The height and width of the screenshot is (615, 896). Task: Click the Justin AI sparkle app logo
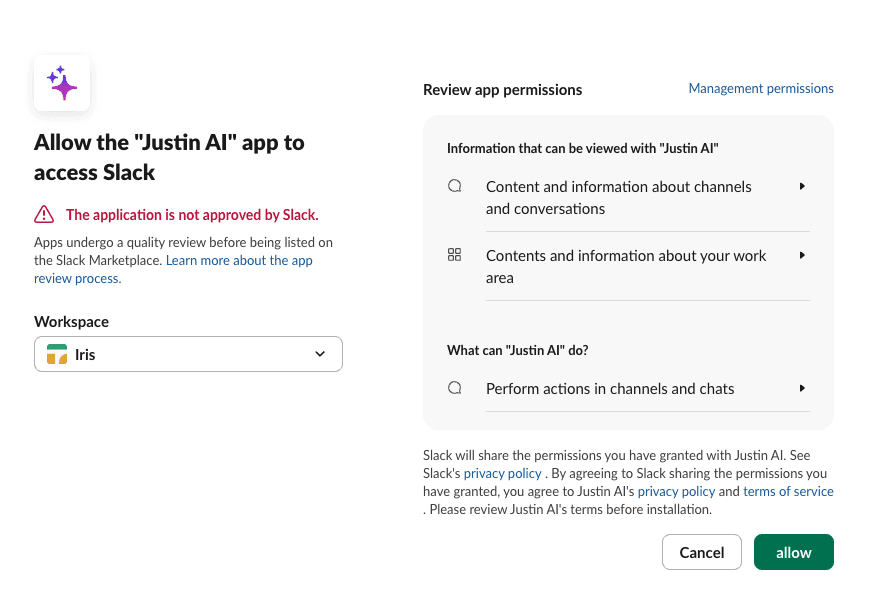click(62, 83)
